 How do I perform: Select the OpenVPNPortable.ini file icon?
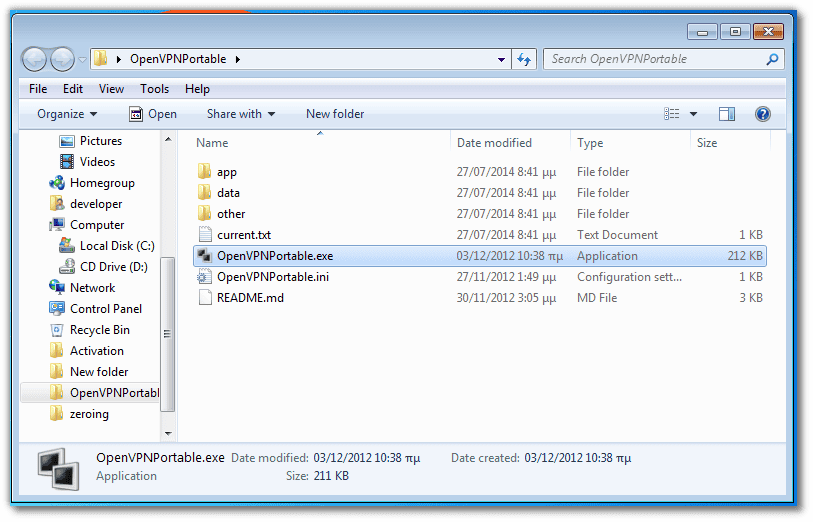[x=205, y=277]
